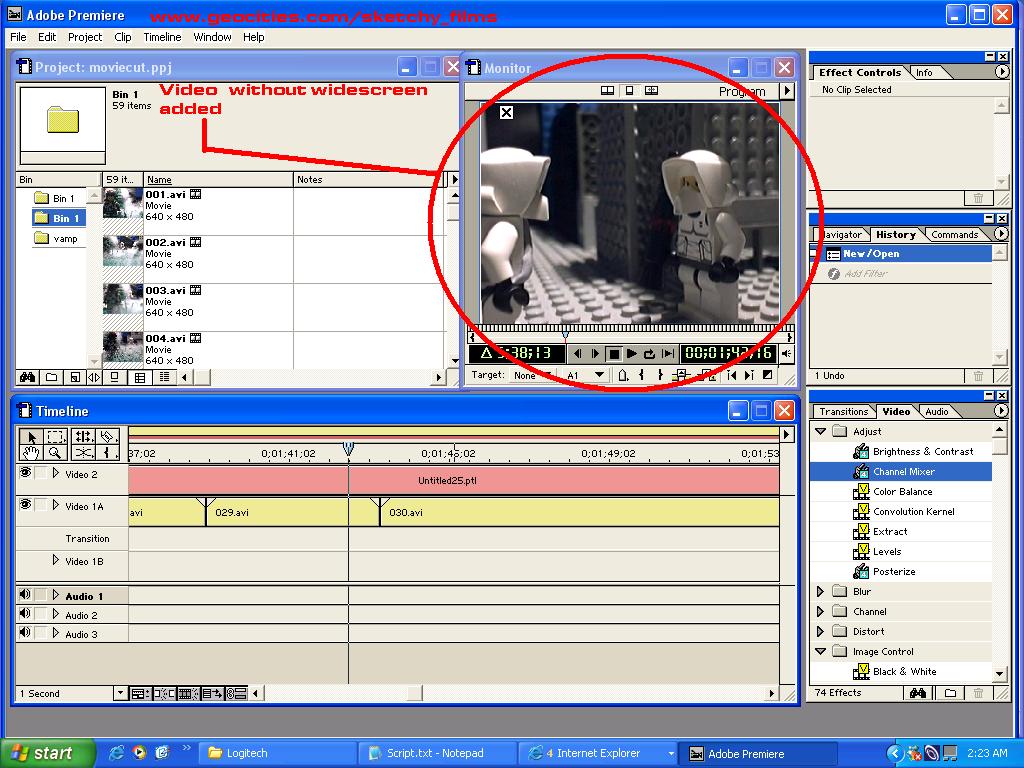Select the Hand tool in Timeline
This screenshot has width=1024, height=768.
click(31, 453)
